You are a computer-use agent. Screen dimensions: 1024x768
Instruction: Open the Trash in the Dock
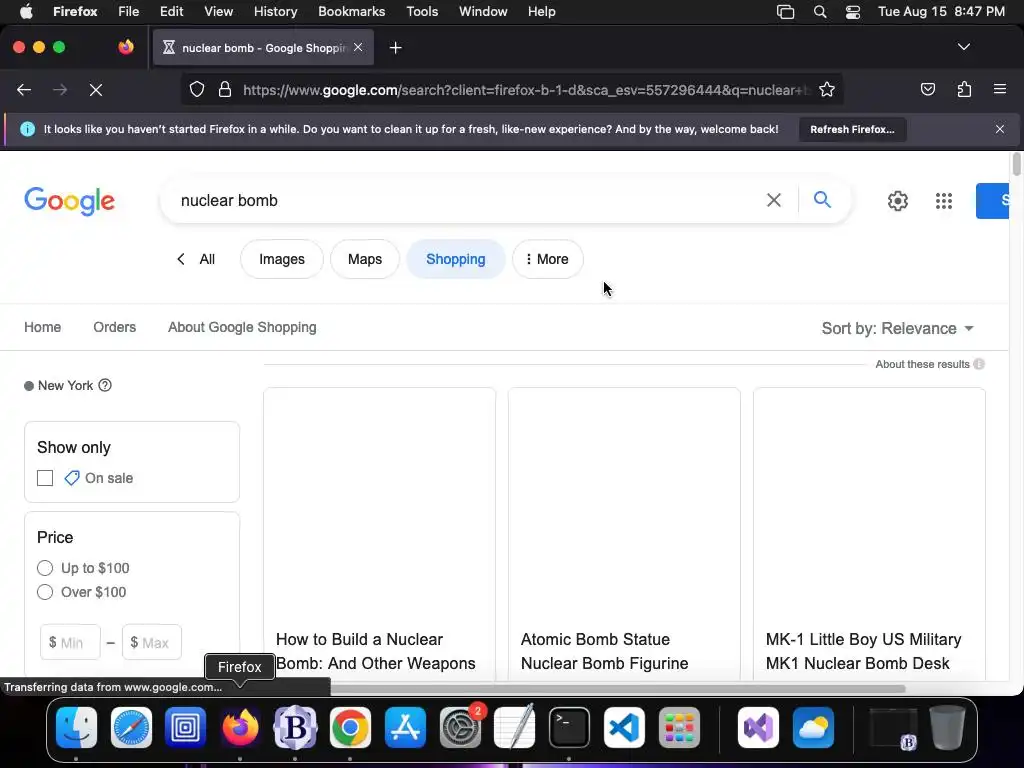coord(947,728)
